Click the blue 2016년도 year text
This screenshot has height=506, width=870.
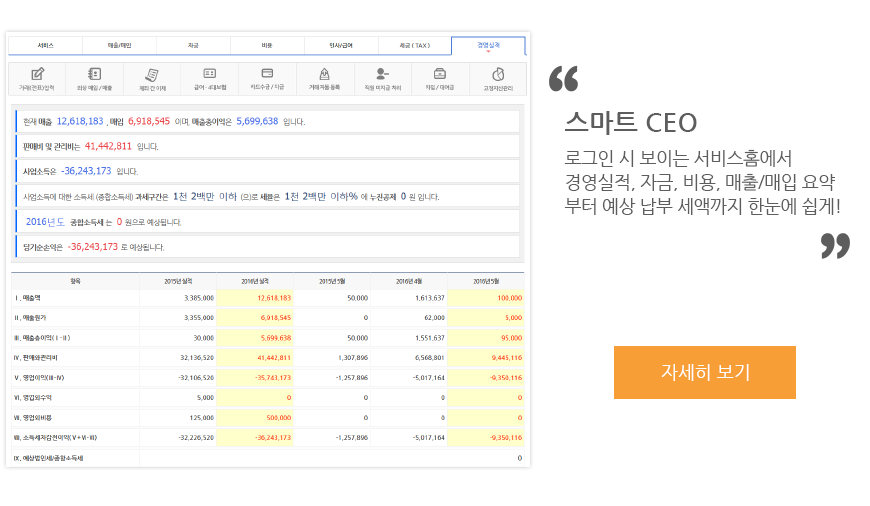click(x=45, y=221)
